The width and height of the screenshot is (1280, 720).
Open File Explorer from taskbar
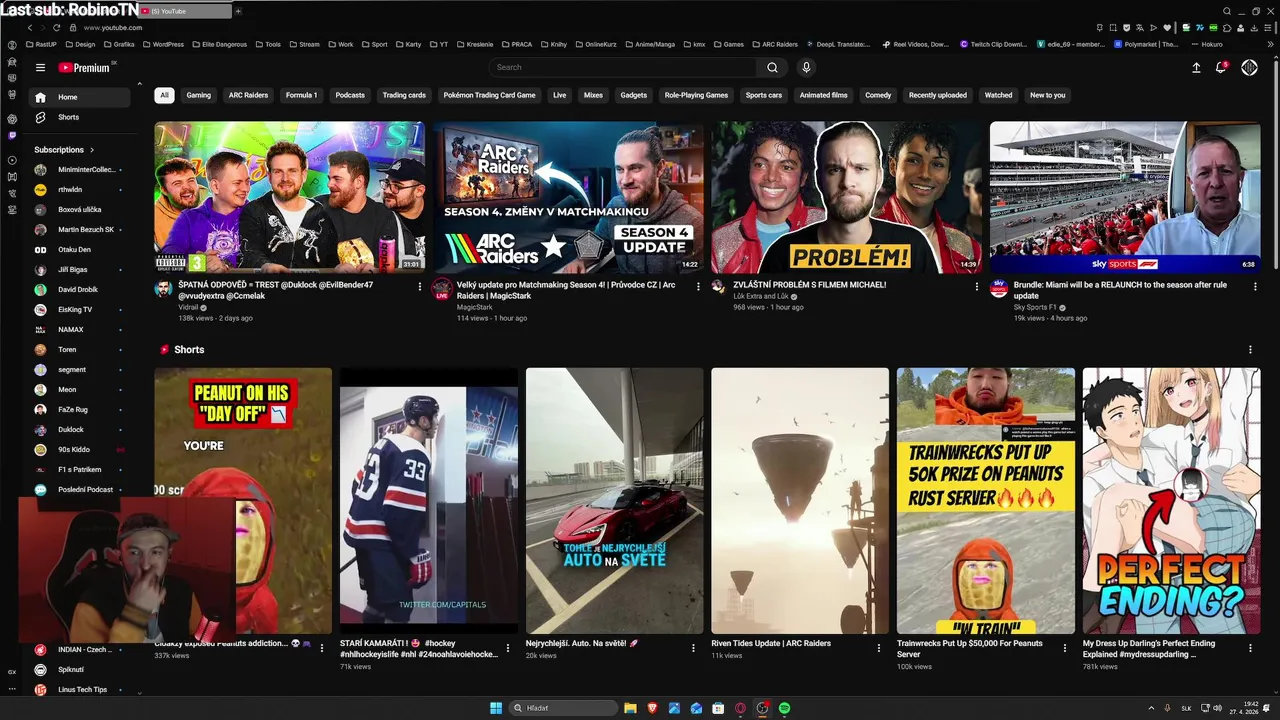630,708
